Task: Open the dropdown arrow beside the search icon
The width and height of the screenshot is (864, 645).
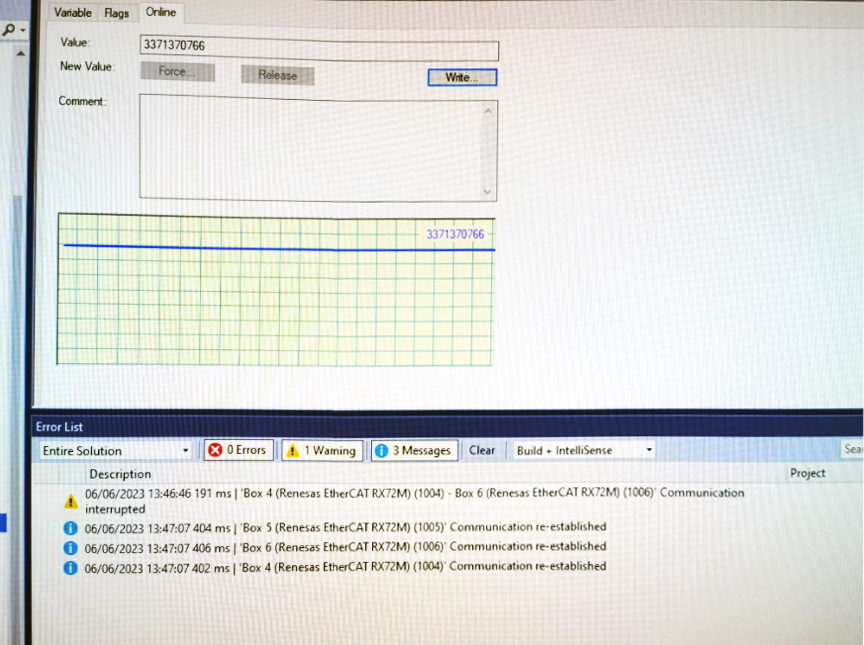Action: [x=23, y=30]
